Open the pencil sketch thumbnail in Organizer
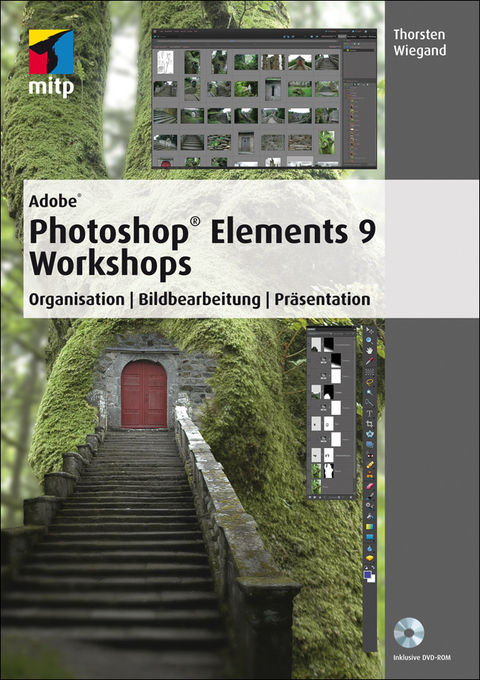 165,62
